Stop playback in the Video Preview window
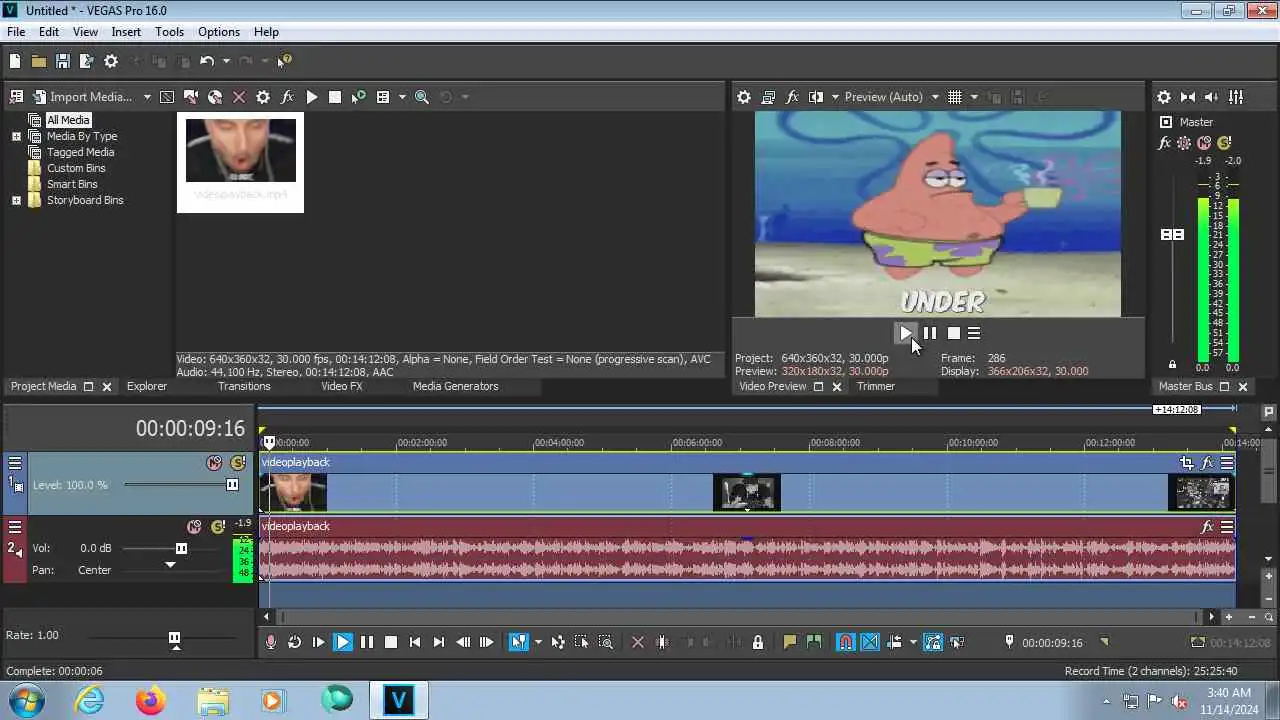The width and height of the screenshot is (1280, 720). 954,333
